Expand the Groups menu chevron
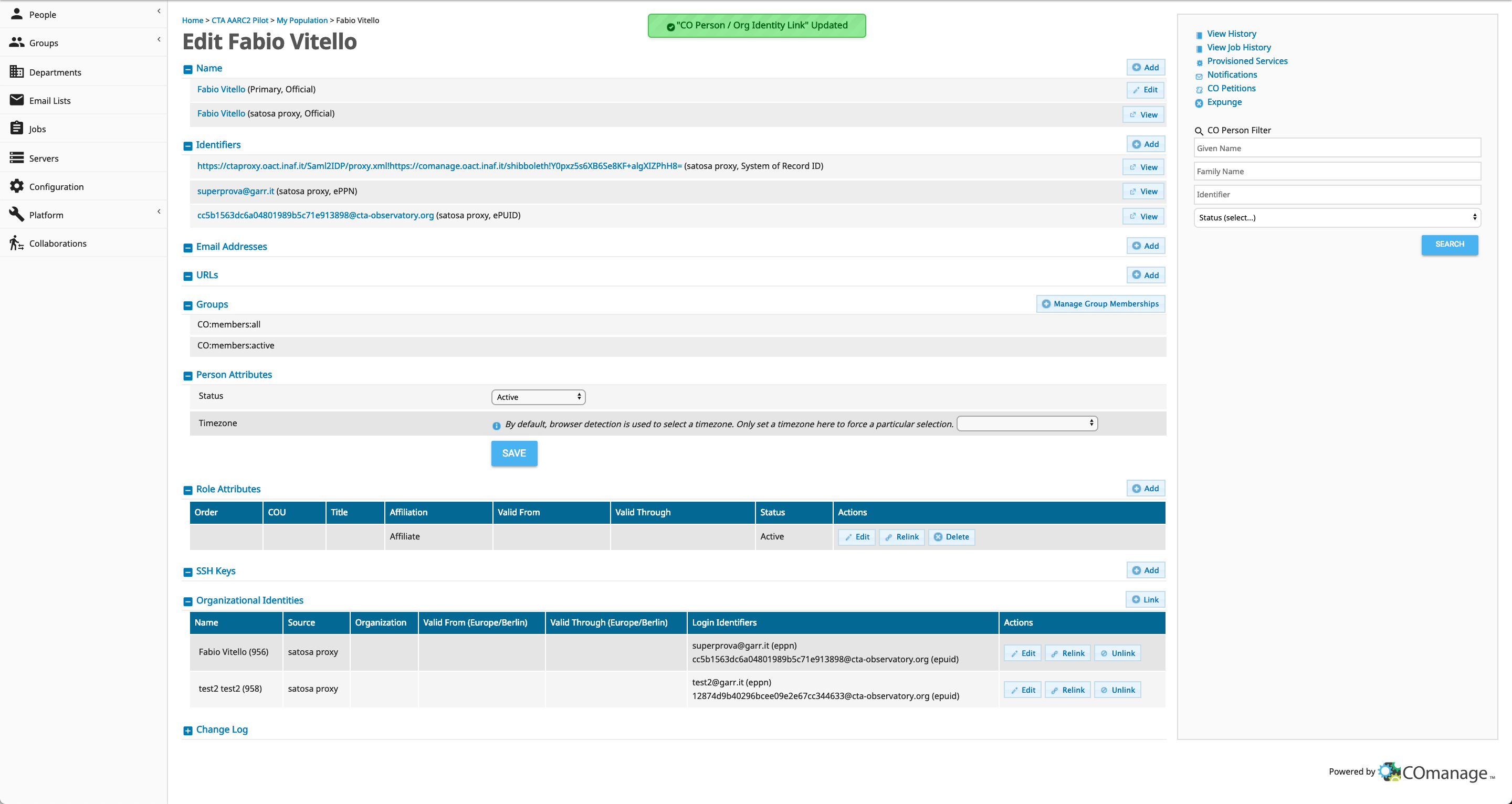This screenshot has width=1512, height=804. (159, 39)
